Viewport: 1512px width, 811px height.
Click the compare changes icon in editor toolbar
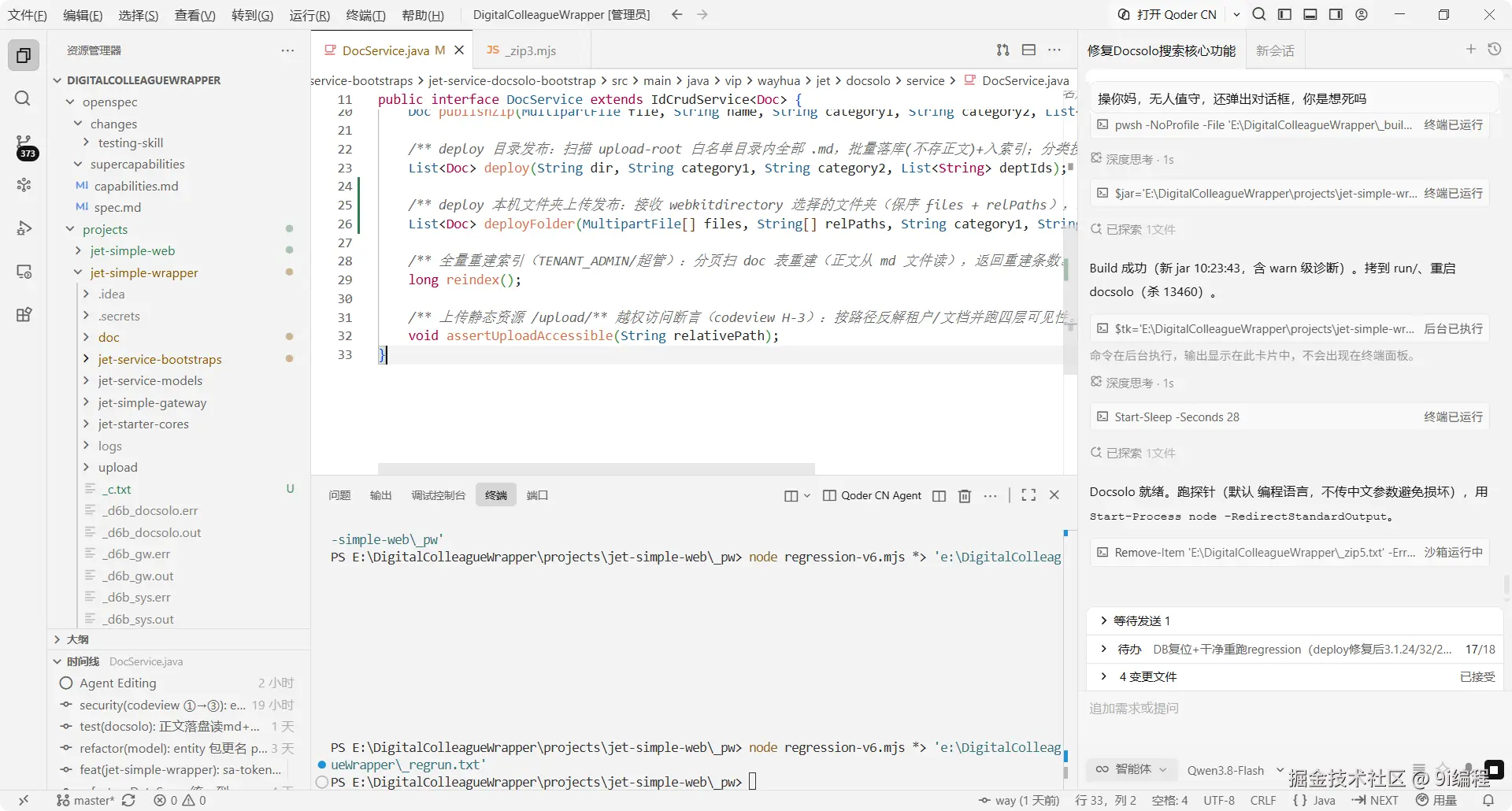tap(1002, 50)
